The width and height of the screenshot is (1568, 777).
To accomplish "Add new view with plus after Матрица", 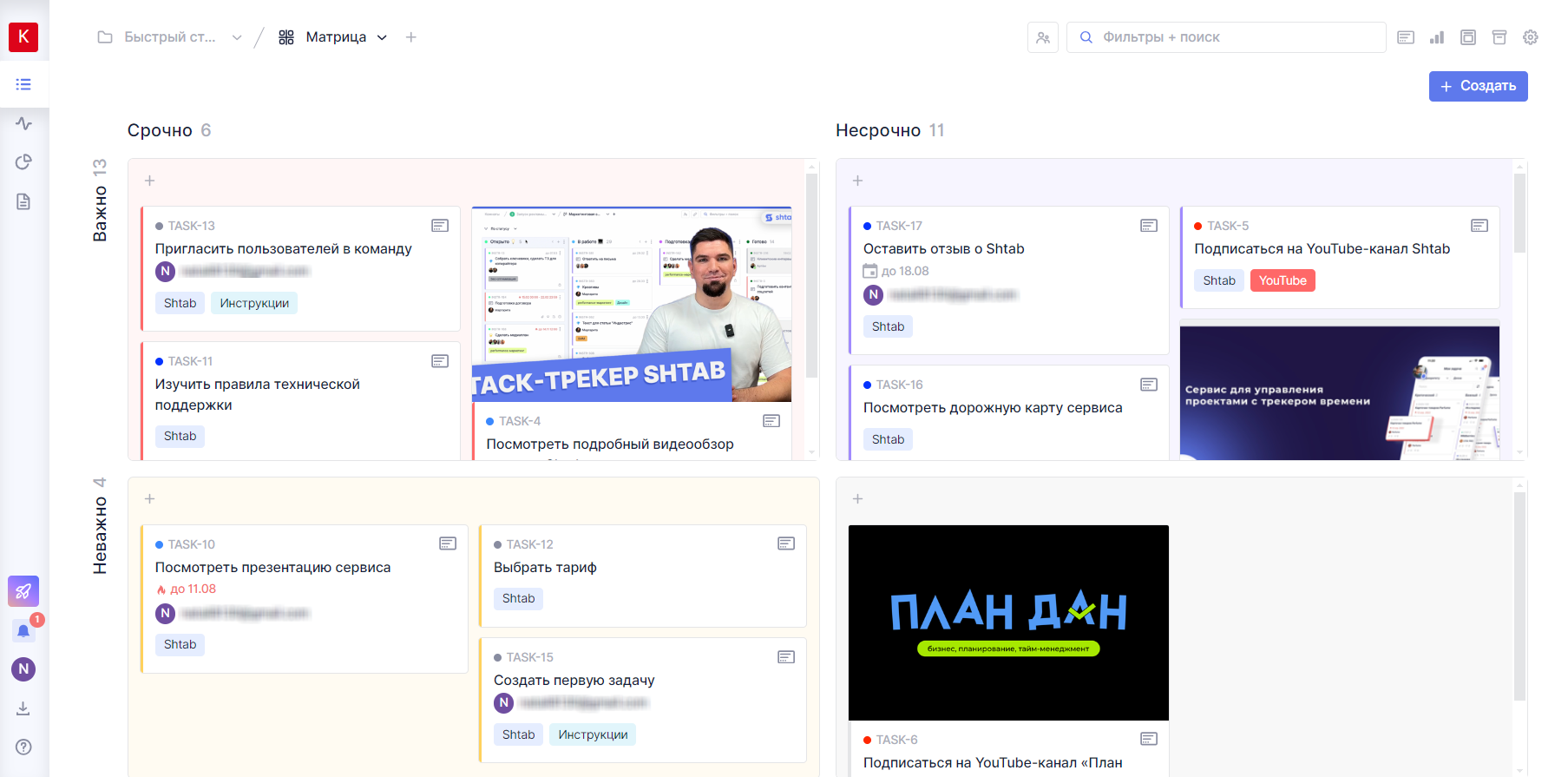I will 411,37.
